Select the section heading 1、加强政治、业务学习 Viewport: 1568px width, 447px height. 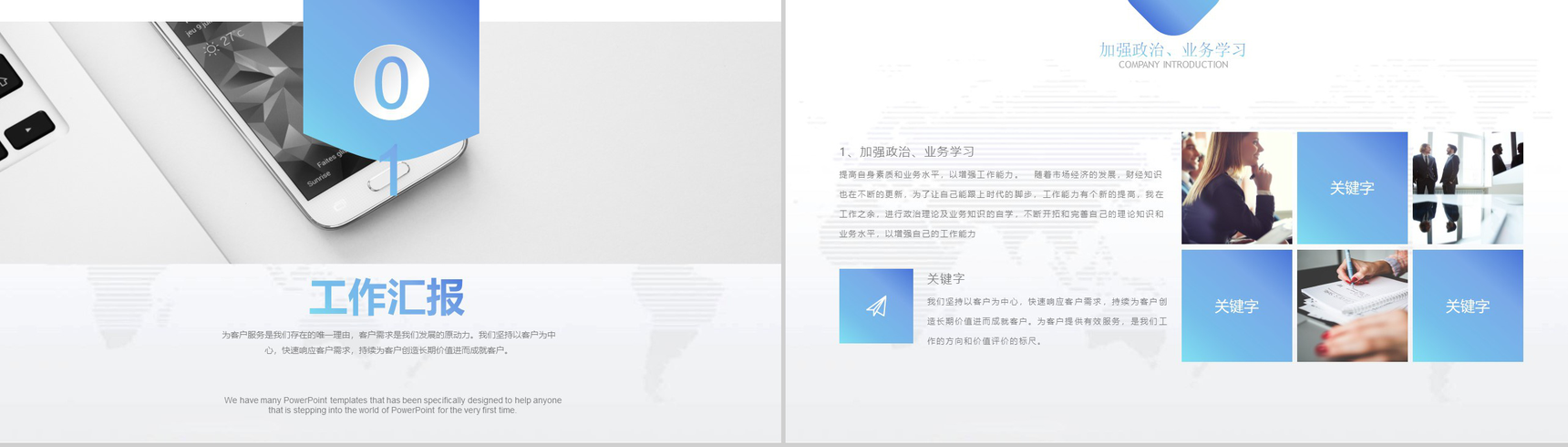(906, 151)
